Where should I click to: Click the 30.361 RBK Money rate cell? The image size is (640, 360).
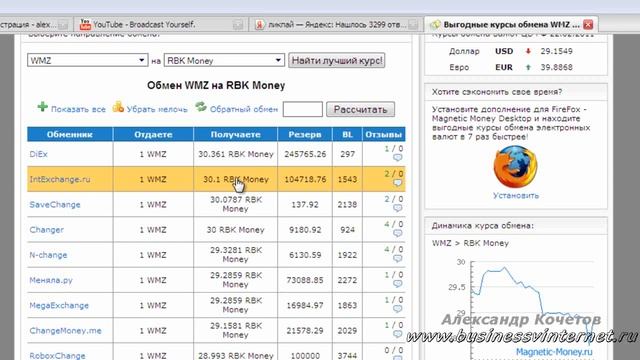236,154
